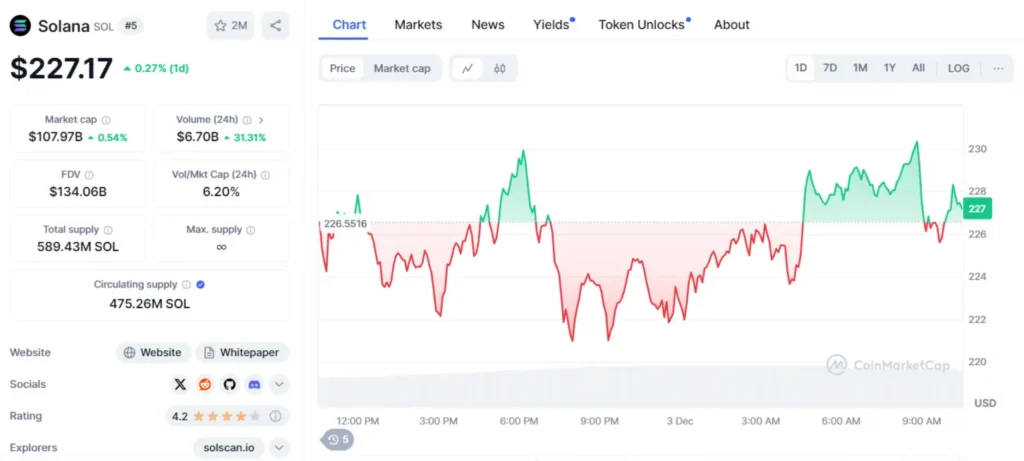The height and width of the screenshot is (461, 1024).
Task: Open the Yields tab
Action: pos(552,25)
